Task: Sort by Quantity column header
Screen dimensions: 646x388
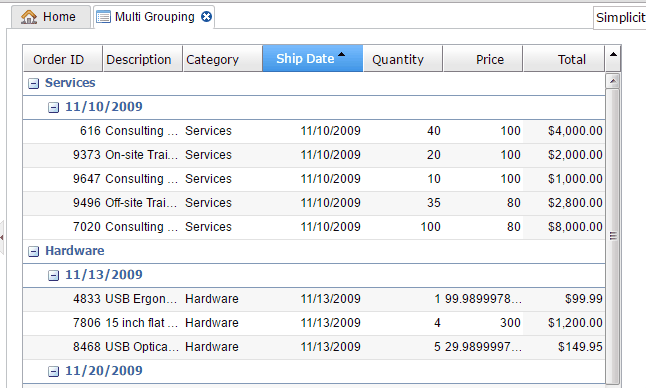Action: click(403, 59)
